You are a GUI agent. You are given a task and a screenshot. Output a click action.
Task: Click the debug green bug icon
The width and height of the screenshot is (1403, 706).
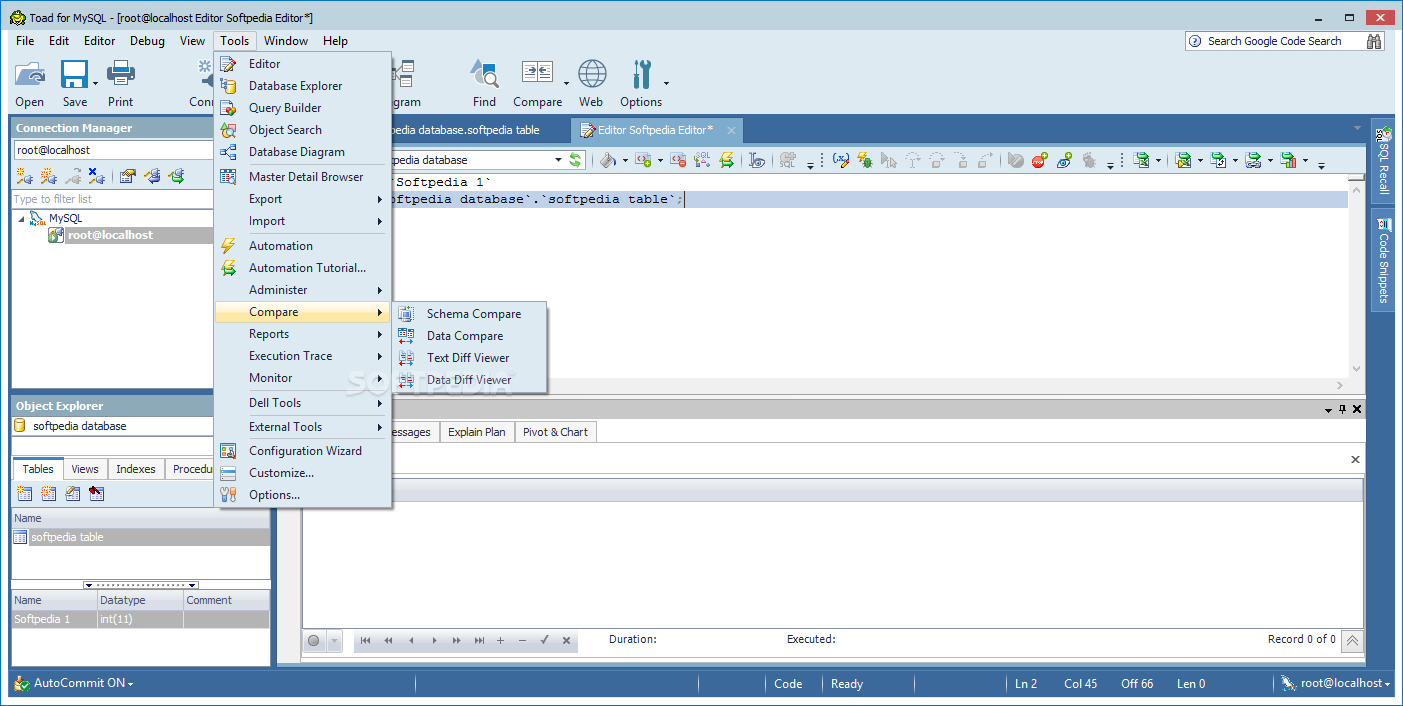click(865, 160)
